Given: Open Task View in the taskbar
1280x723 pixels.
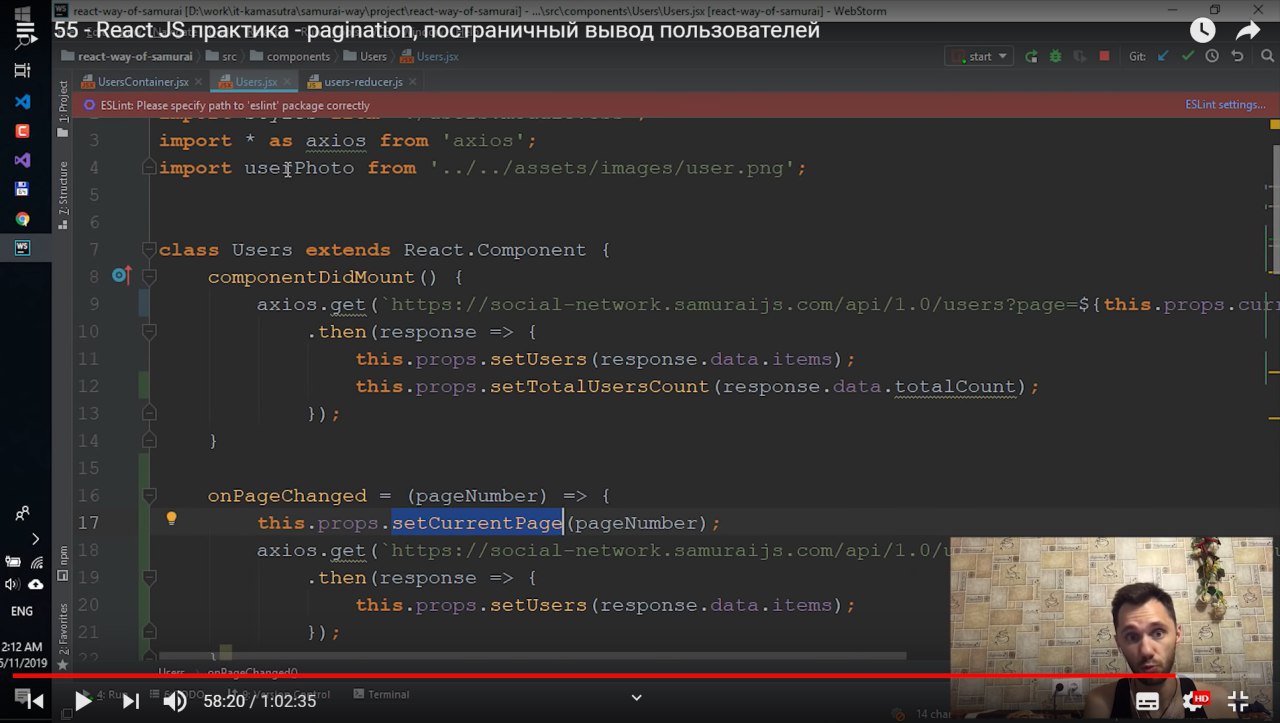Looking at the screenshot, I should pyautogui.click(x=22, y=71).
